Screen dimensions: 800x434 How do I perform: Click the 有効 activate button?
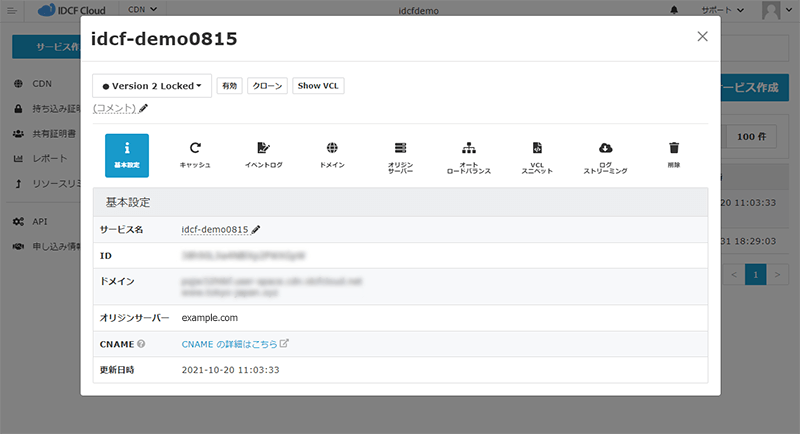point(230,86)
